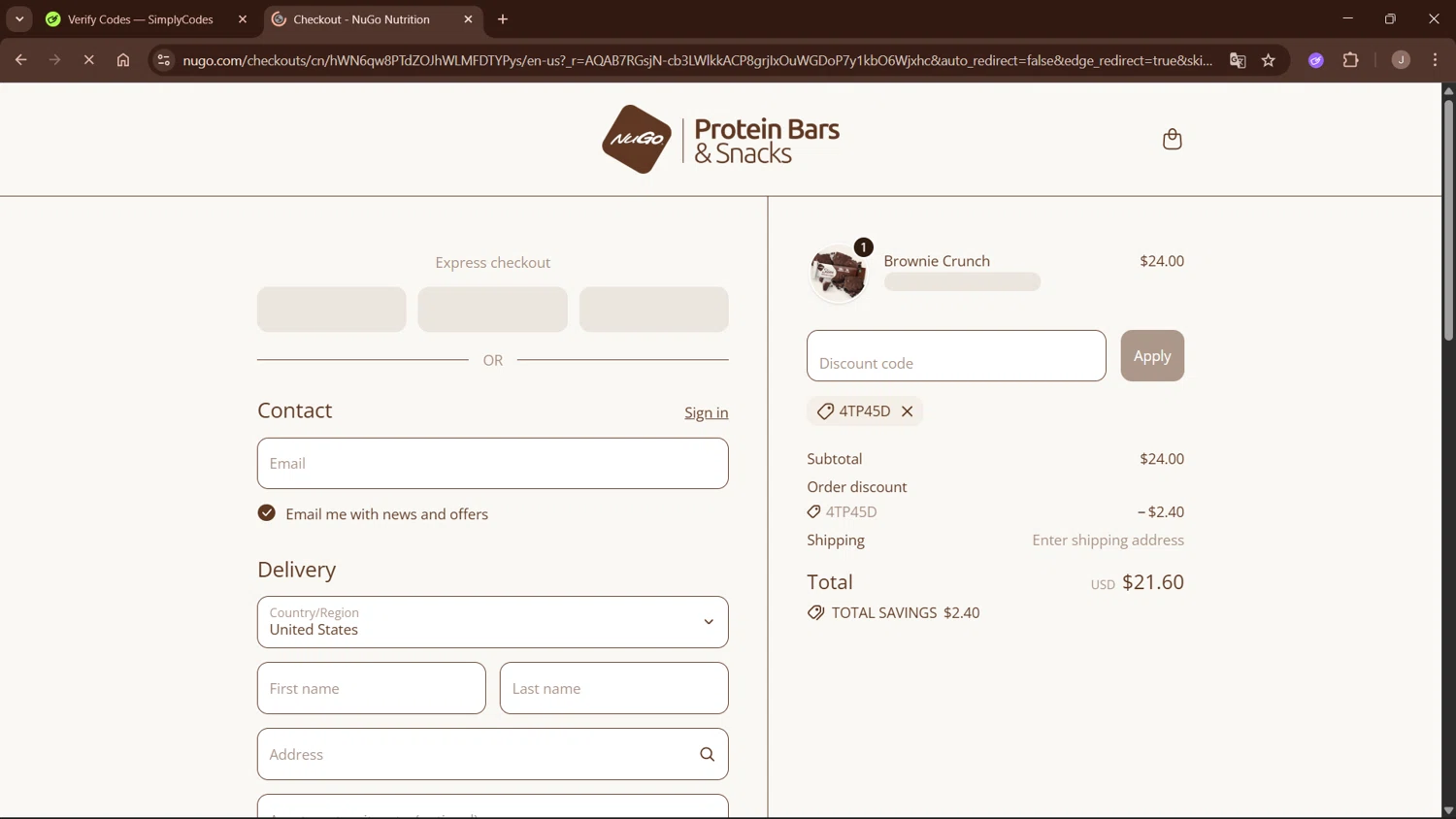Expand the Country/Region dropdown
The image size is (1456, 819).
pyautogui.click(x=493, y=622)
